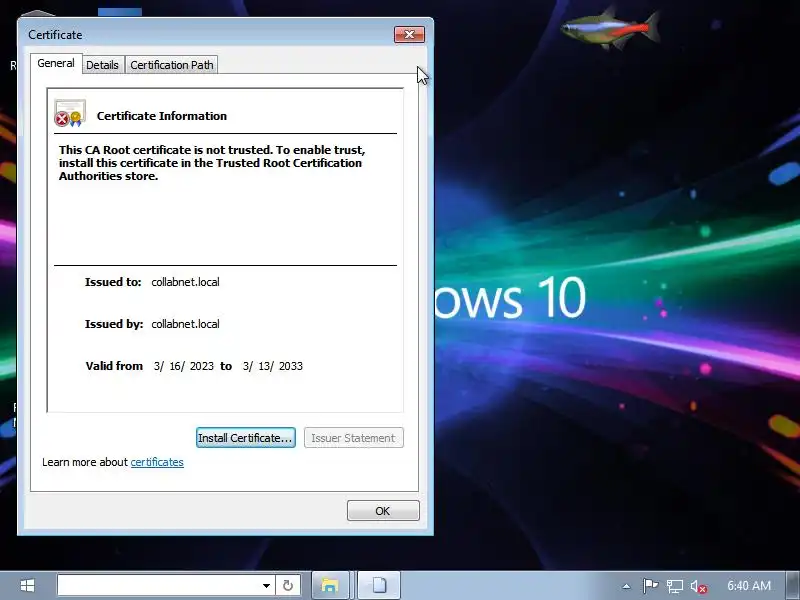Open the Certification Path tab
Screen dimensions: 800x600
click(x=171, y=65)
